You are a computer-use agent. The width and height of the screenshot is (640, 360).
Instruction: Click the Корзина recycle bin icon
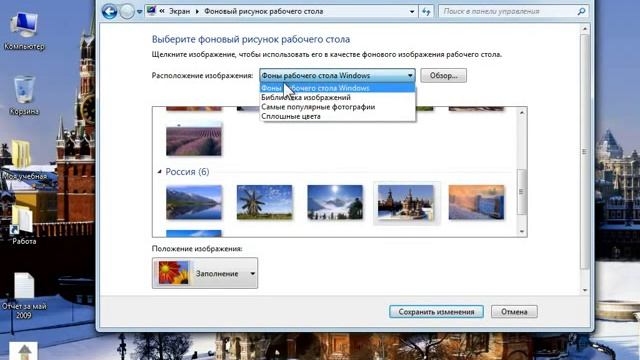click(x=24, y=96)
